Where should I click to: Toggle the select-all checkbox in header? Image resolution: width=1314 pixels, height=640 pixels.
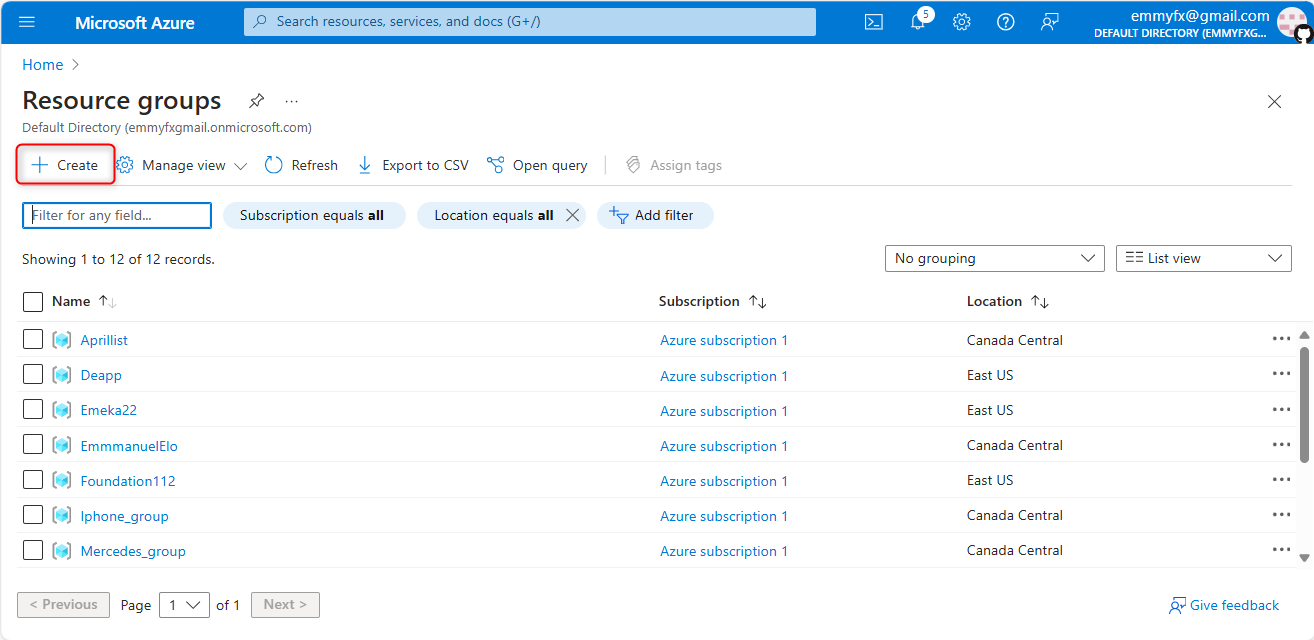33,301
